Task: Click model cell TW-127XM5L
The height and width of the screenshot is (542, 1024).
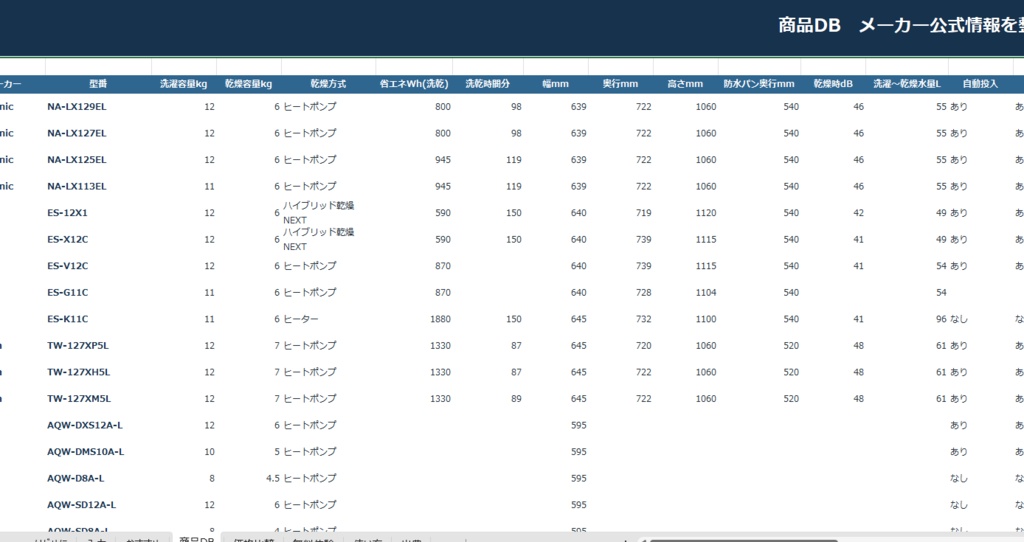Action: tap(79, 398)
